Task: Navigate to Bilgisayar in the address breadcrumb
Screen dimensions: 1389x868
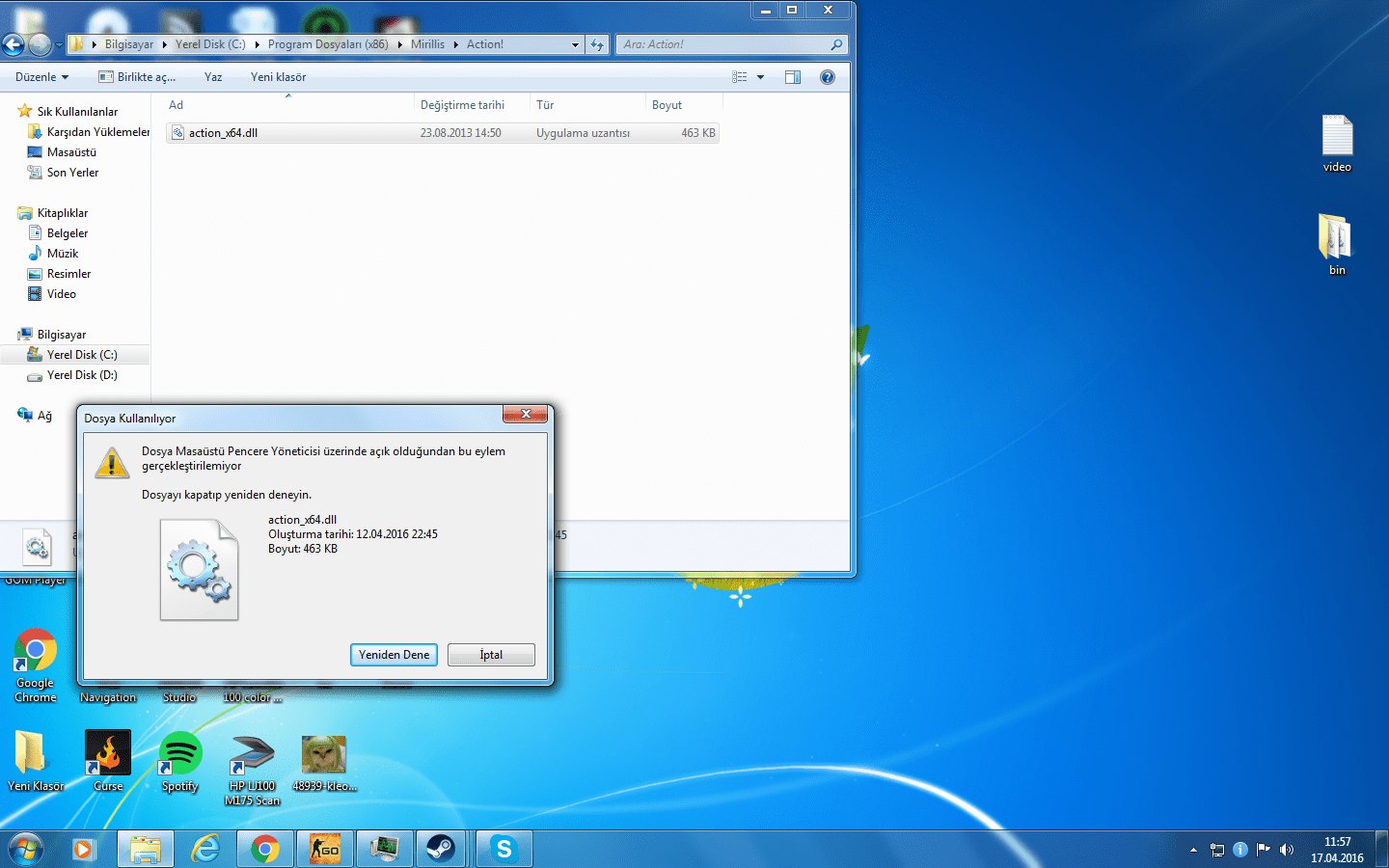Action: pyautogui.click(x=129, y=44)
